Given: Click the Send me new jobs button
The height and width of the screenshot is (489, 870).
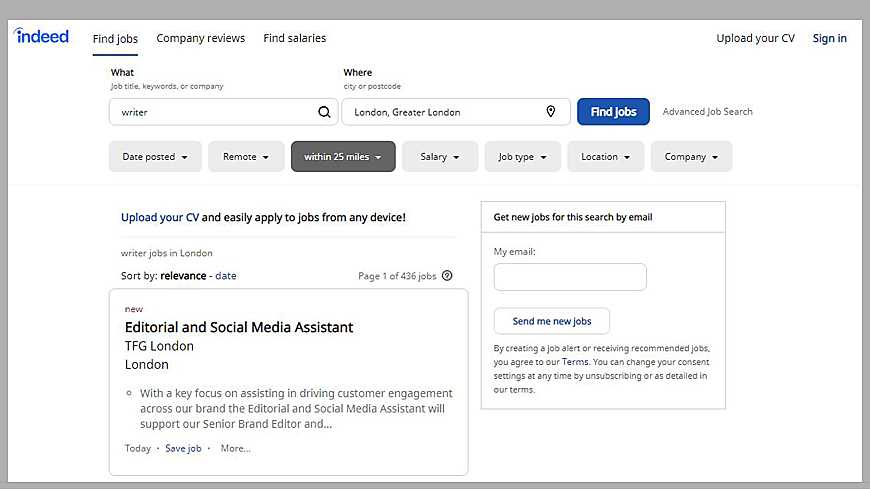Looking at the screenshot, I should point(552,321).
